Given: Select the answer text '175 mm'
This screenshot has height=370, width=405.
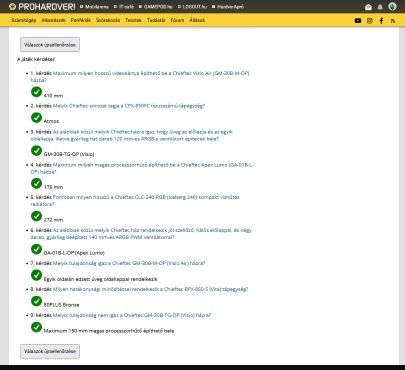Looking at the screenshot, I should (53, 187).
